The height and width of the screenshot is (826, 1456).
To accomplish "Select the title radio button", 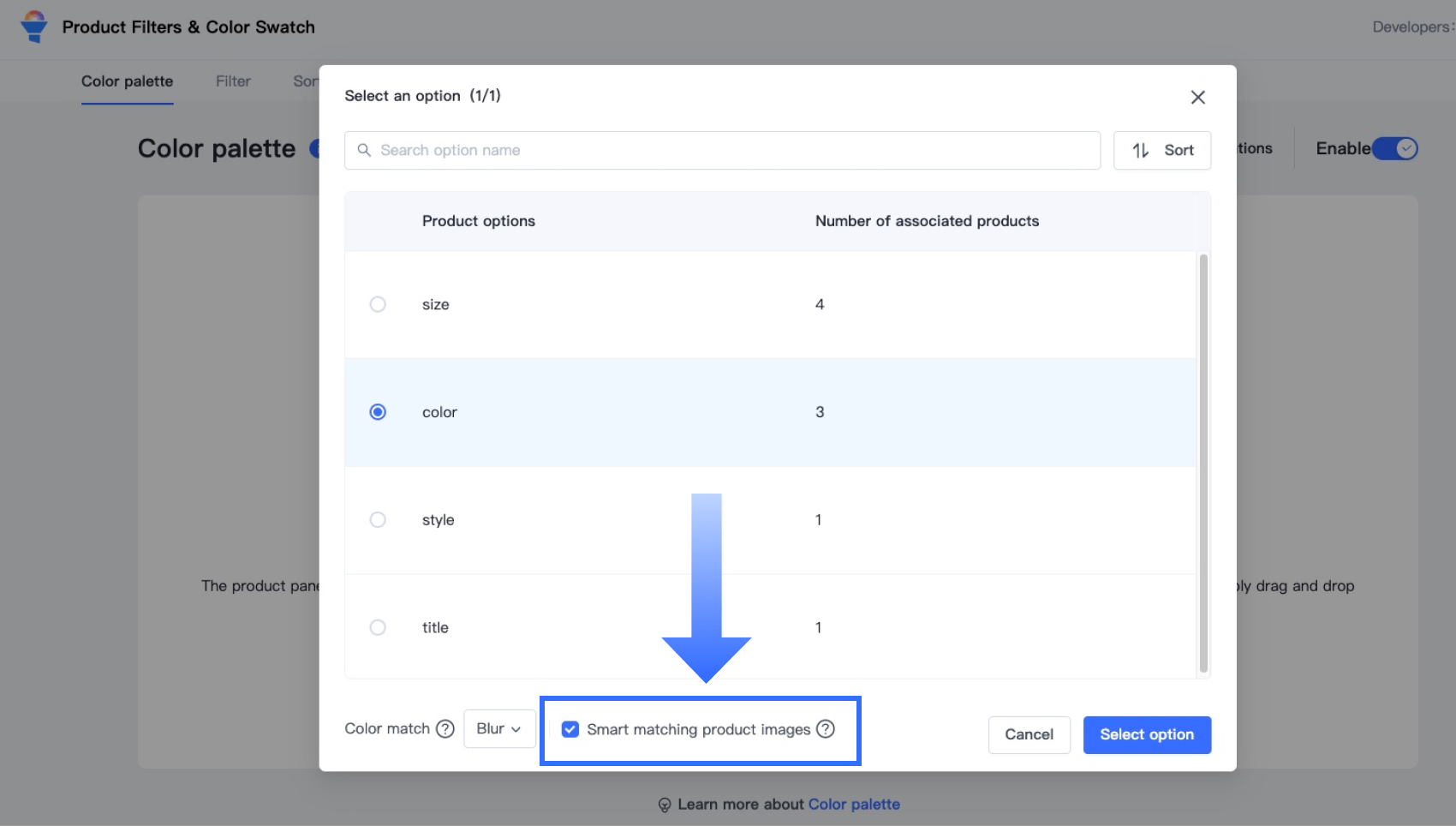I will (x=378, y=628).
